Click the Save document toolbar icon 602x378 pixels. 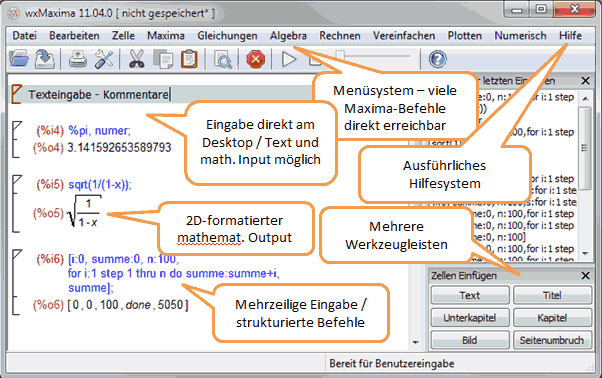pyautogui.click(x=45, y=59)
